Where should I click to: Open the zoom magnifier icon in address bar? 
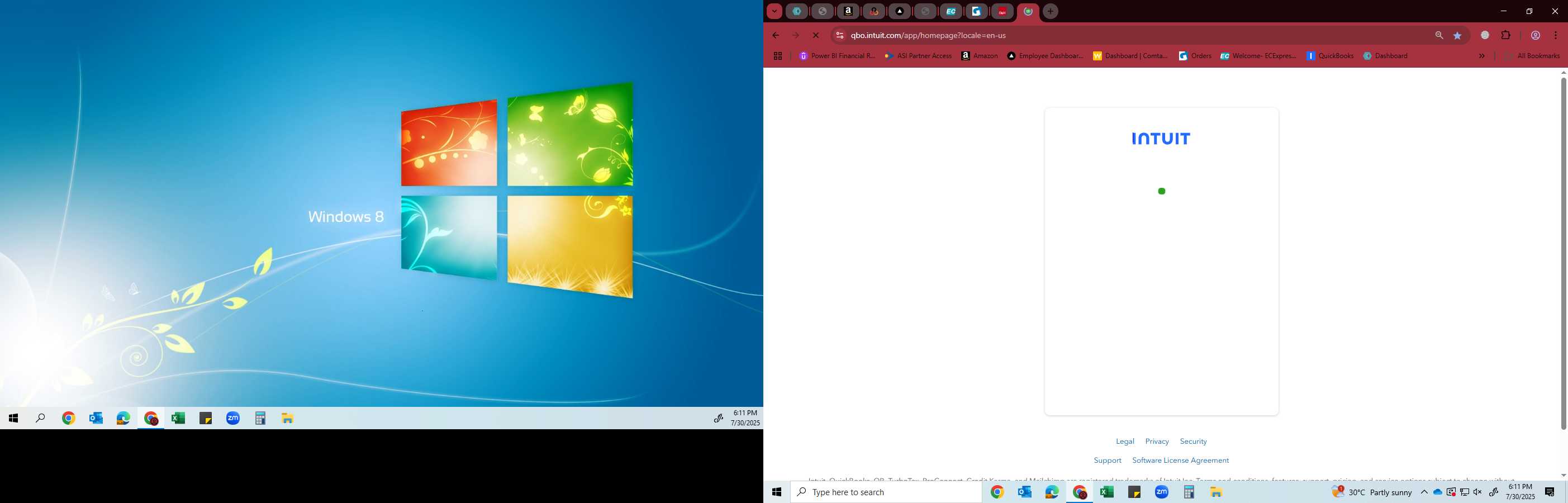coord(1439,35)
